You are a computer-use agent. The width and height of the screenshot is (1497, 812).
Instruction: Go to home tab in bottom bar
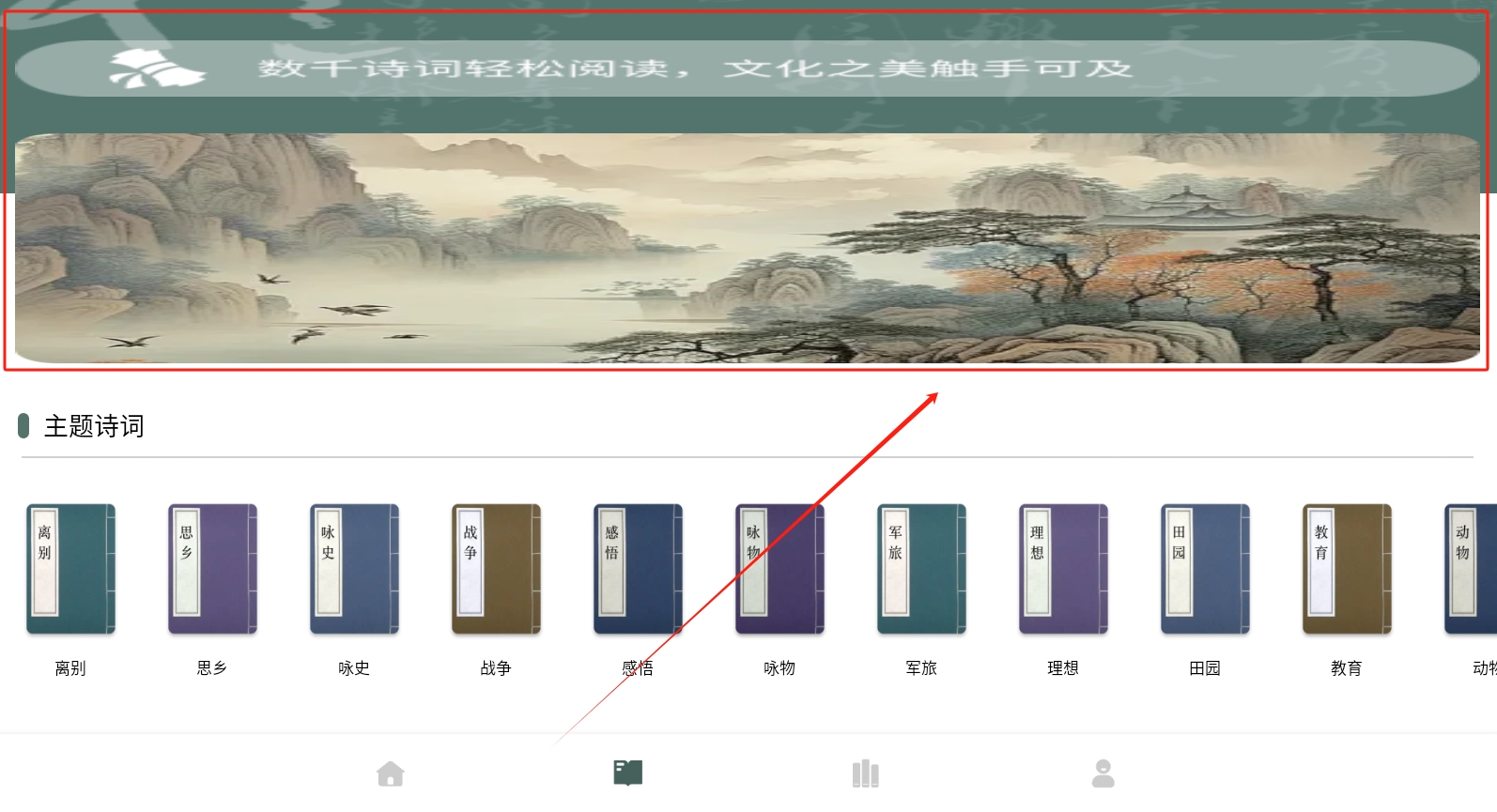391,774
